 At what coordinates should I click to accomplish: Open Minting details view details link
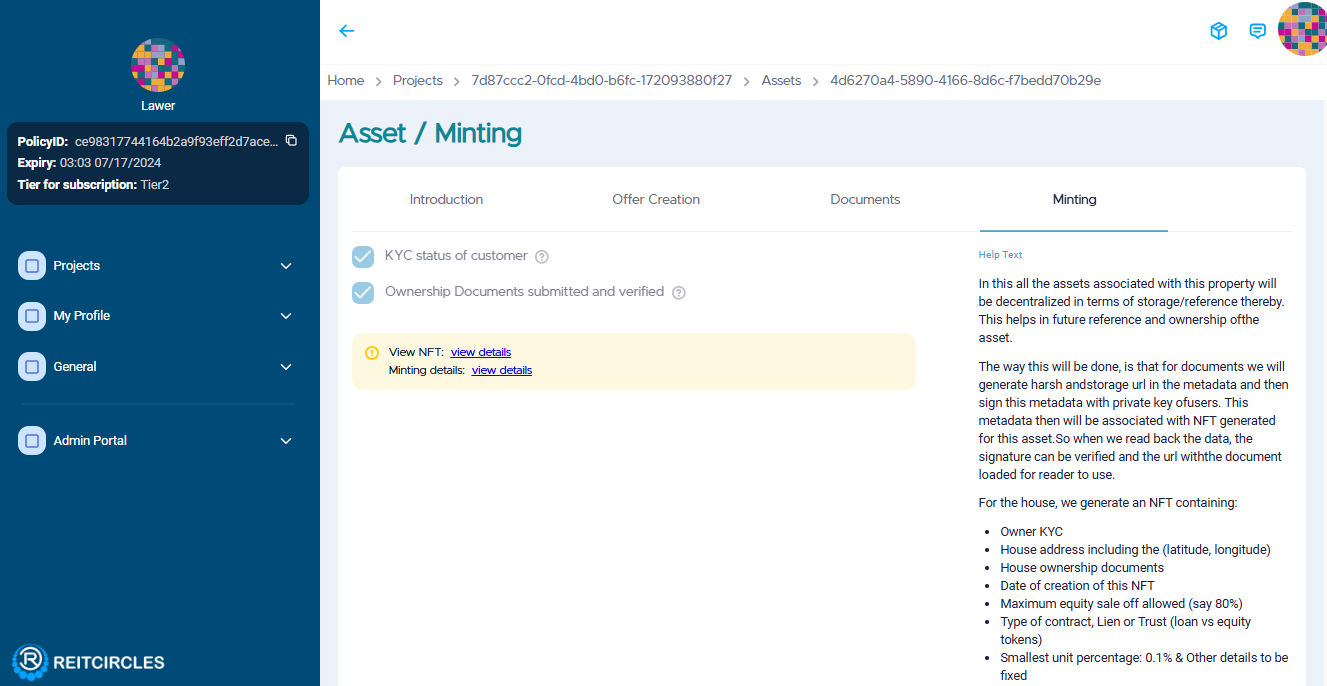click(502, 370)
